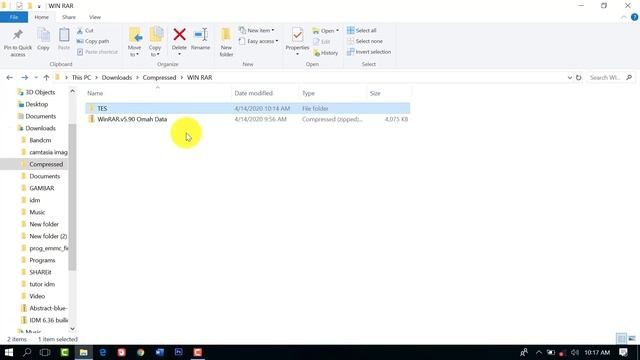Click Downloads in the address path

pos(117,78)
